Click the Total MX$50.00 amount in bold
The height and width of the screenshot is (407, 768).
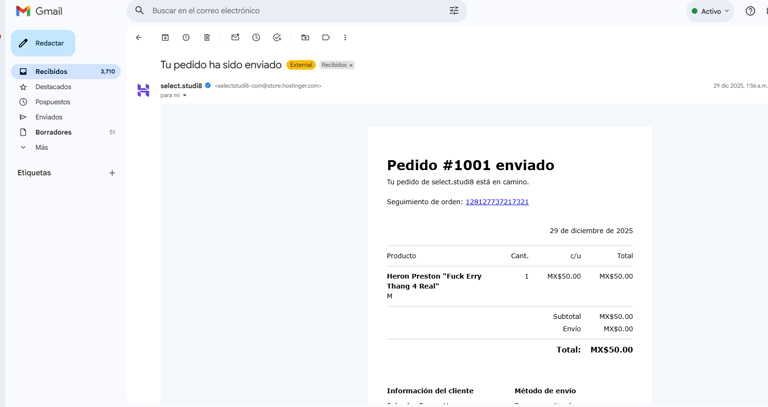click(x=611, y=350)
